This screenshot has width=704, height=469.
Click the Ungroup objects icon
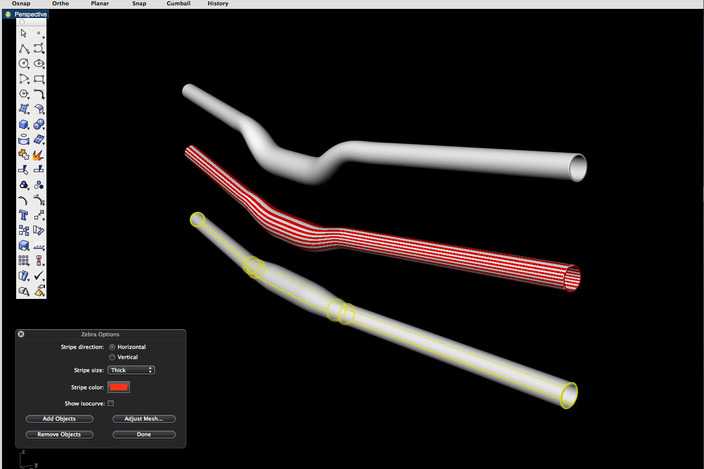pos(39,185)
